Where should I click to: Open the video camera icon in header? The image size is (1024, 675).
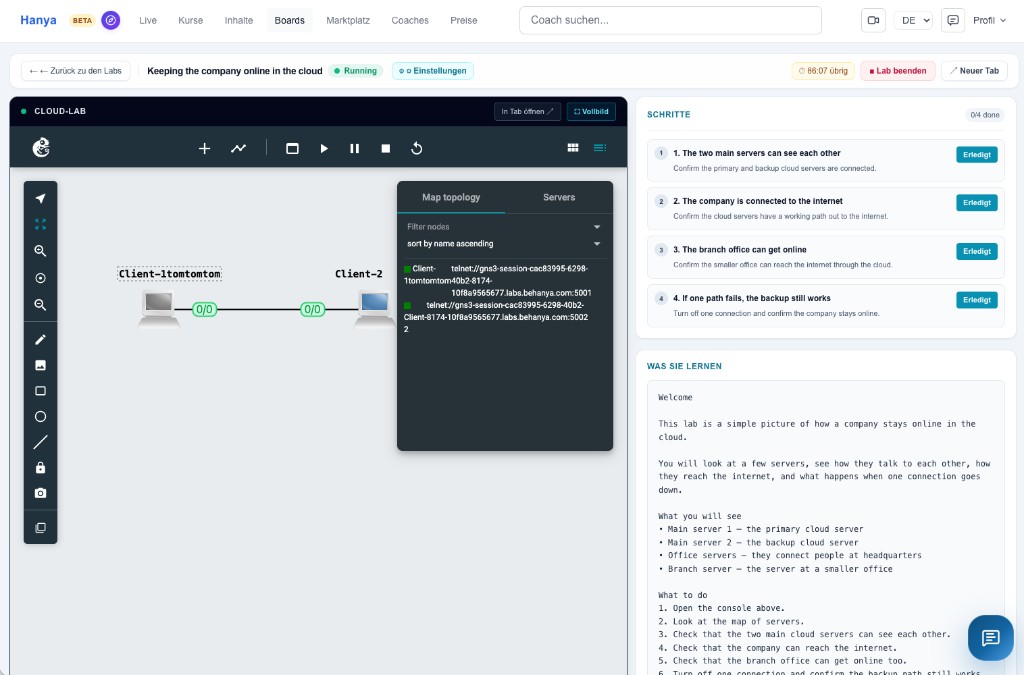coord(873,20)
